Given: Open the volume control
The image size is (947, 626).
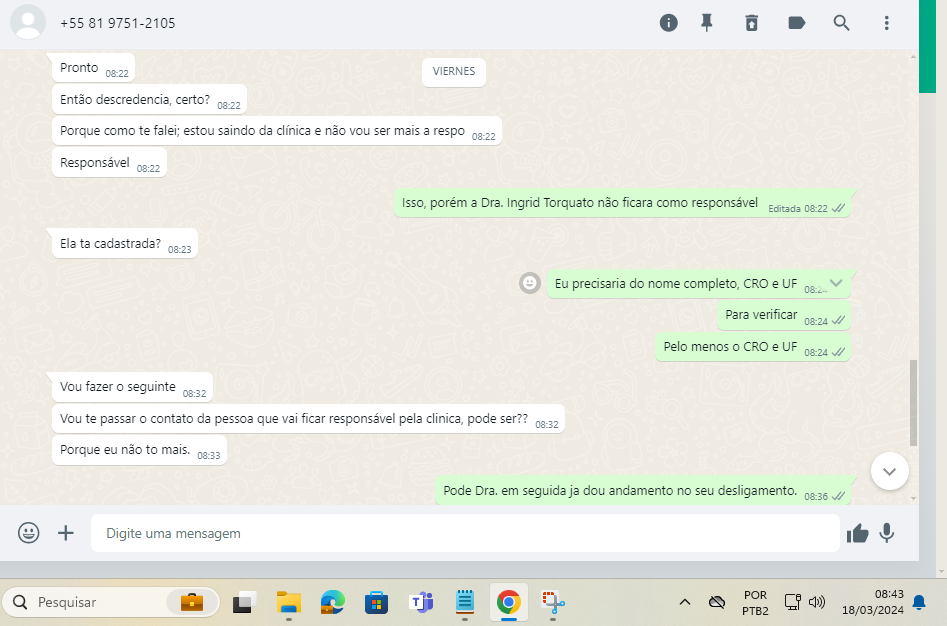Looking at the screenshot, I should [817, 602].
